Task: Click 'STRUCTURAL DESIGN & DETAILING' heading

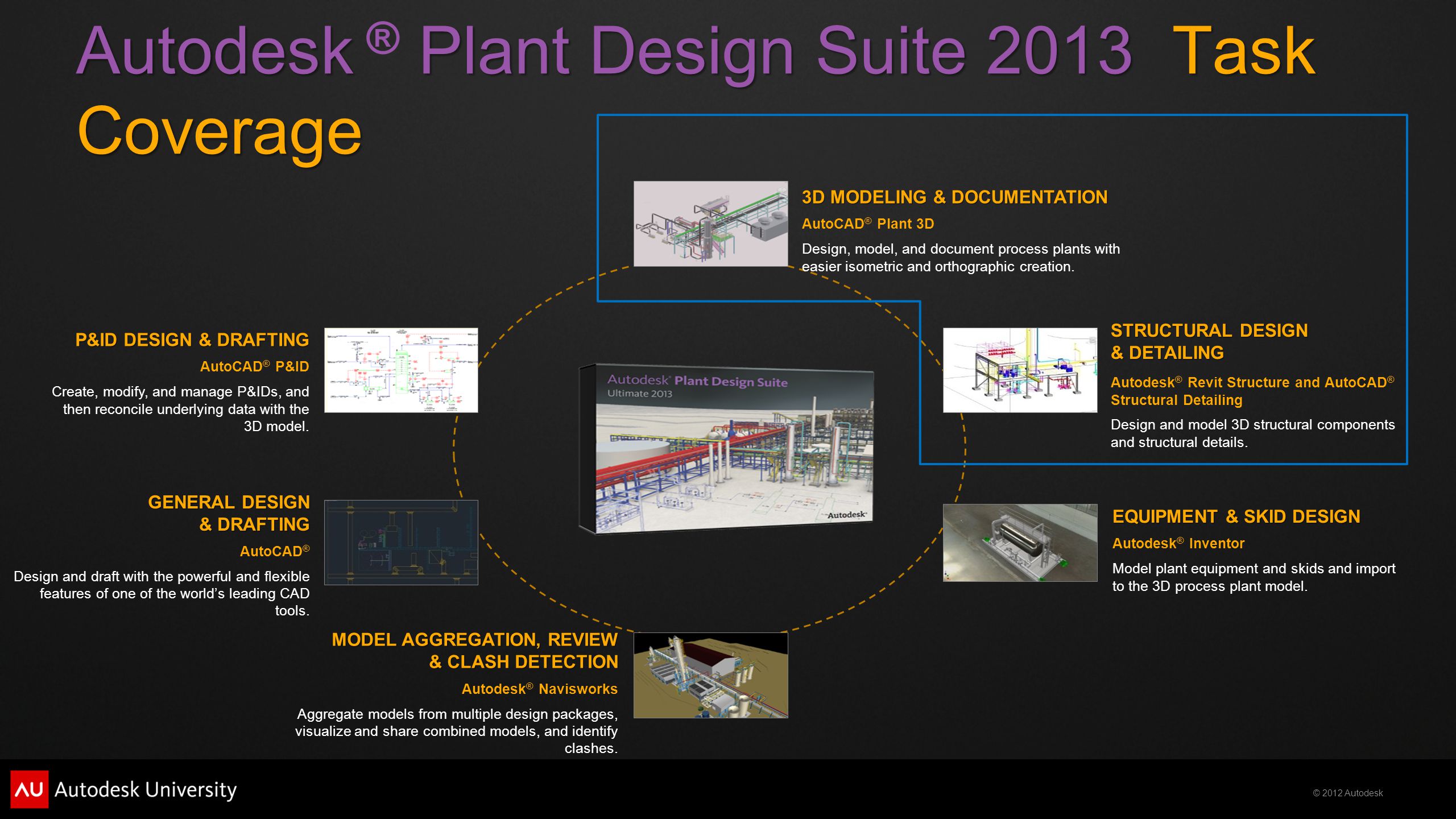Action: coord(1209,341)
